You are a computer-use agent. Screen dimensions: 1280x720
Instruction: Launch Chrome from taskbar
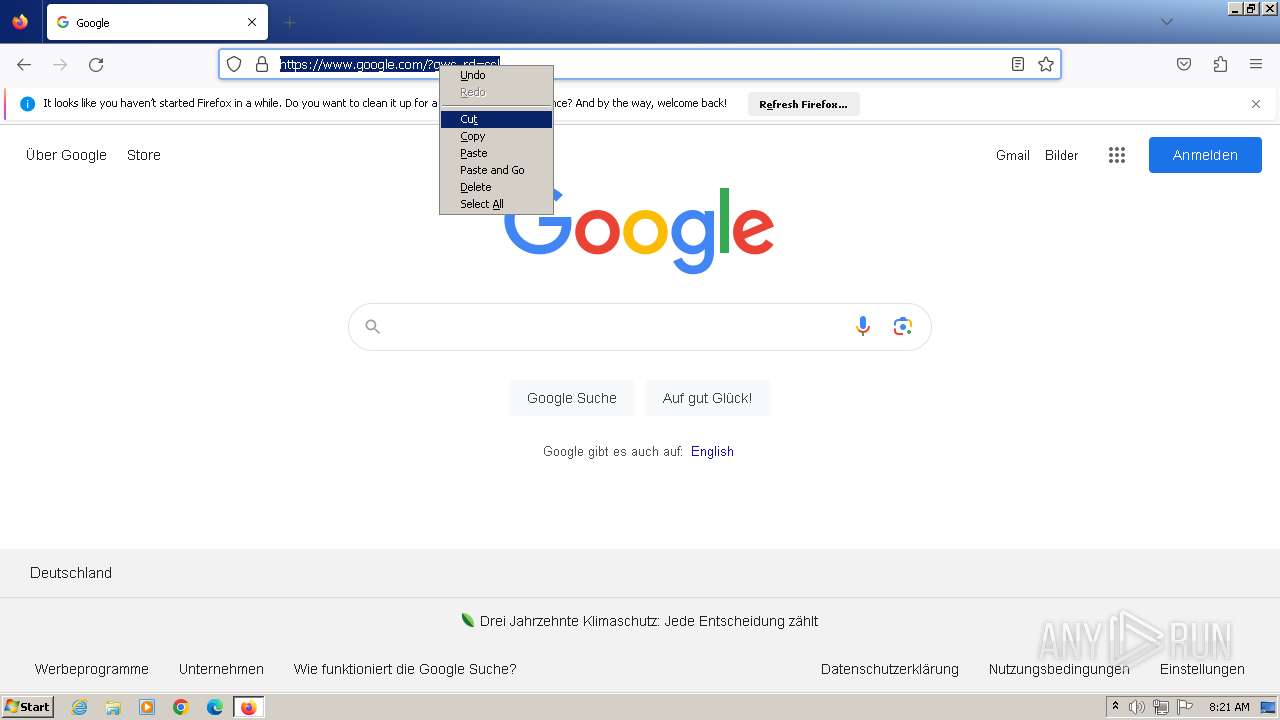click(x=181, y=707)
